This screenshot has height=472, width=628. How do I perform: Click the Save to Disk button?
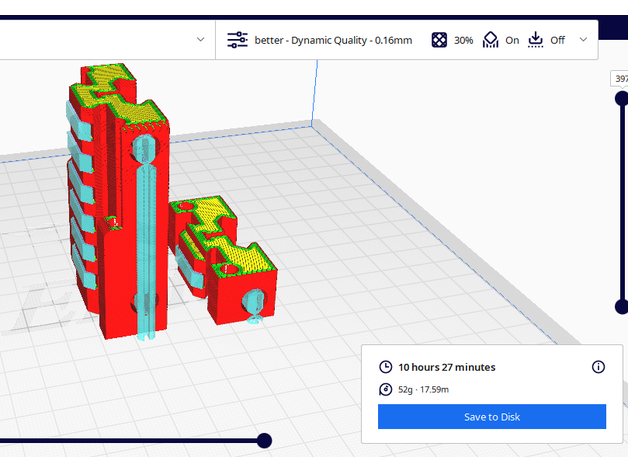pos(492,417)
